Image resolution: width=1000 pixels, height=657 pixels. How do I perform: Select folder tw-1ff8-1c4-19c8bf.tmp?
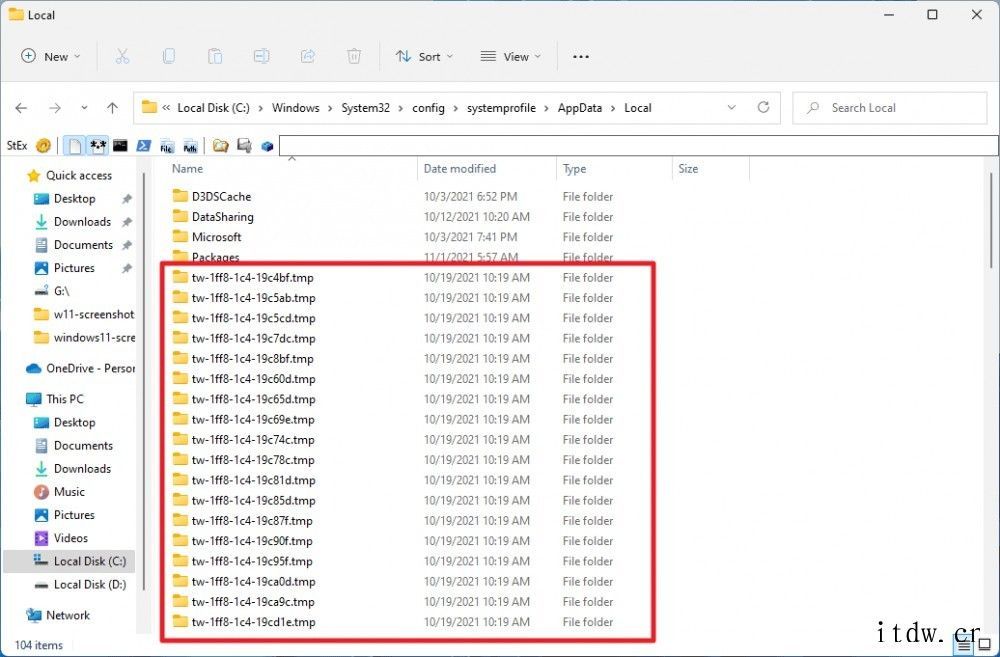point(253,358)
